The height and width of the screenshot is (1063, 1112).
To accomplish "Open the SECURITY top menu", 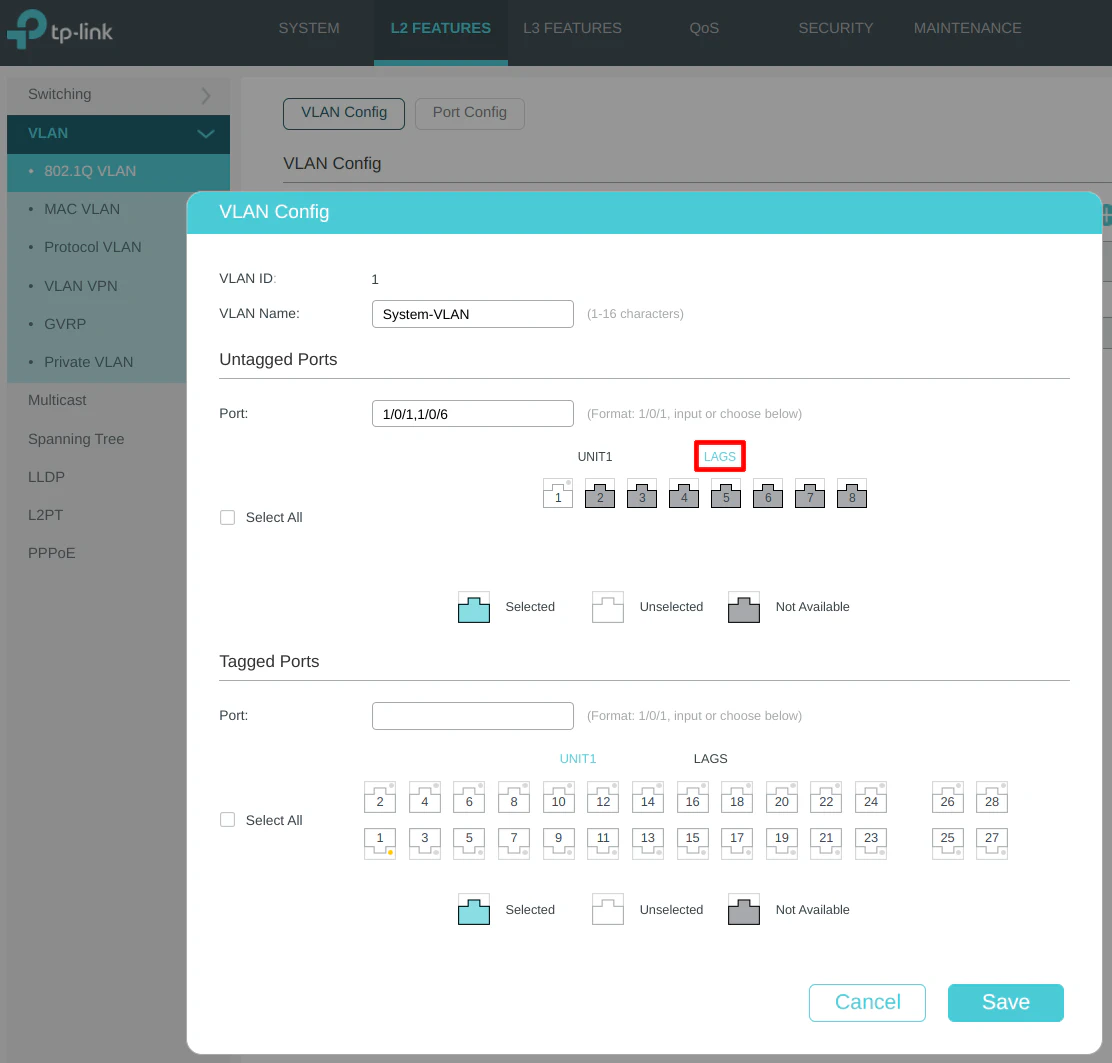I will tap(836, 28).
